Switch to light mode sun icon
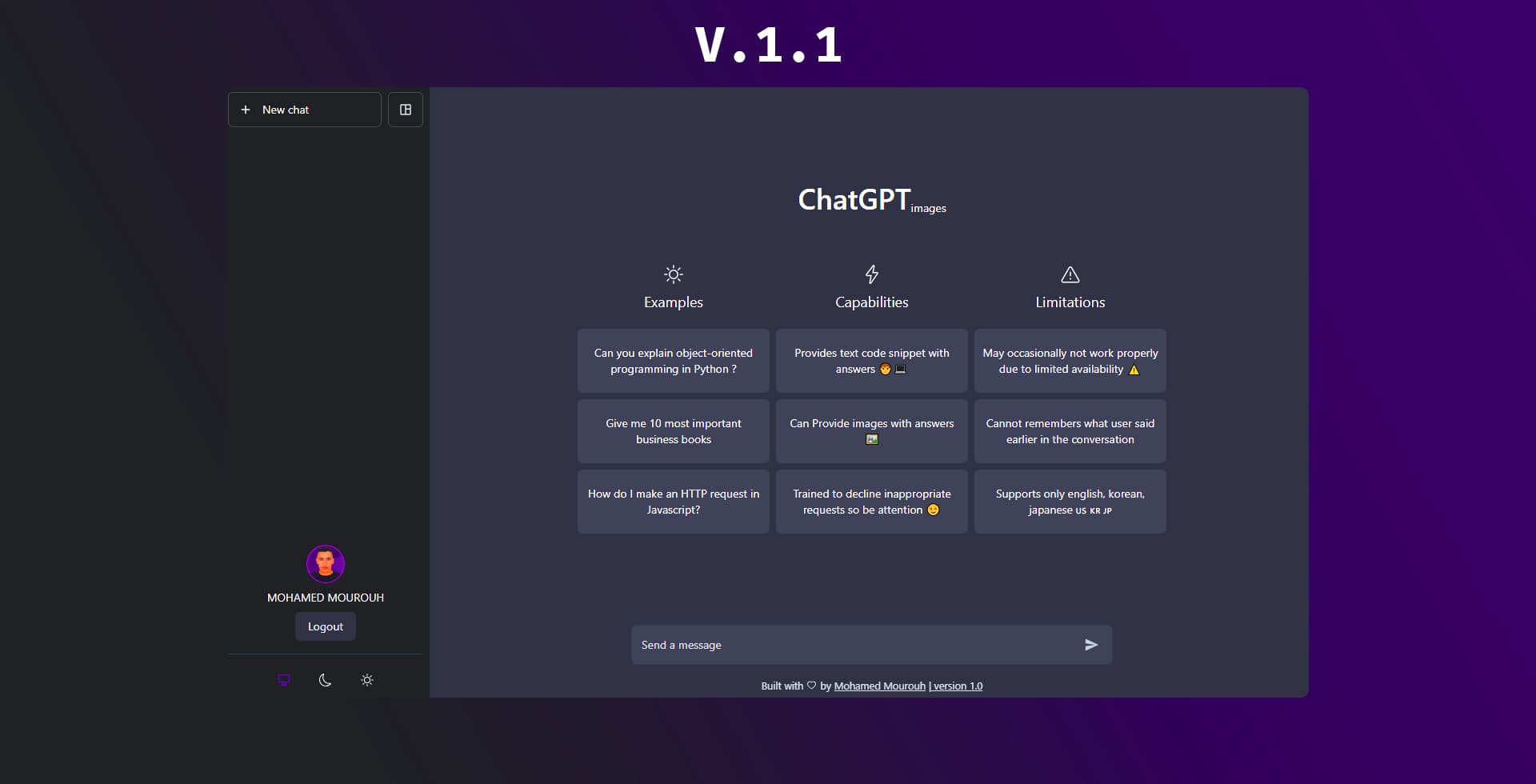The image size is (1536, 784). click(x=367, y=680)
